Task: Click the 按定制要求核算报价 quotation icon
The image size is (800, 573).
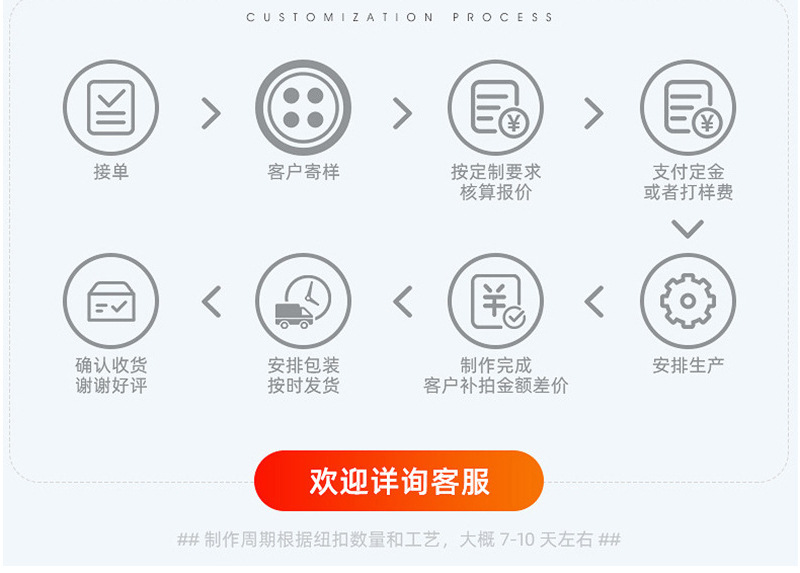Action: [495, 108]
